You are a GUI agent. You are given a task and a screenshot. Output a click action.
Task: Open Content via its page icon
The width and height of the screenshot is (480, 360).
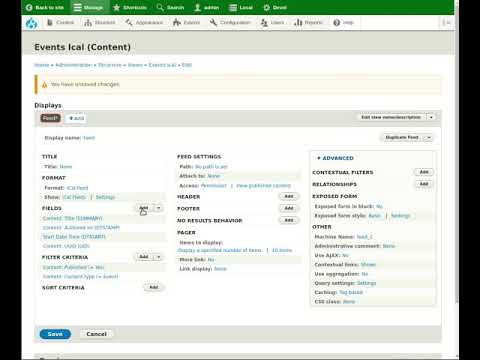(x=50, y=22)
